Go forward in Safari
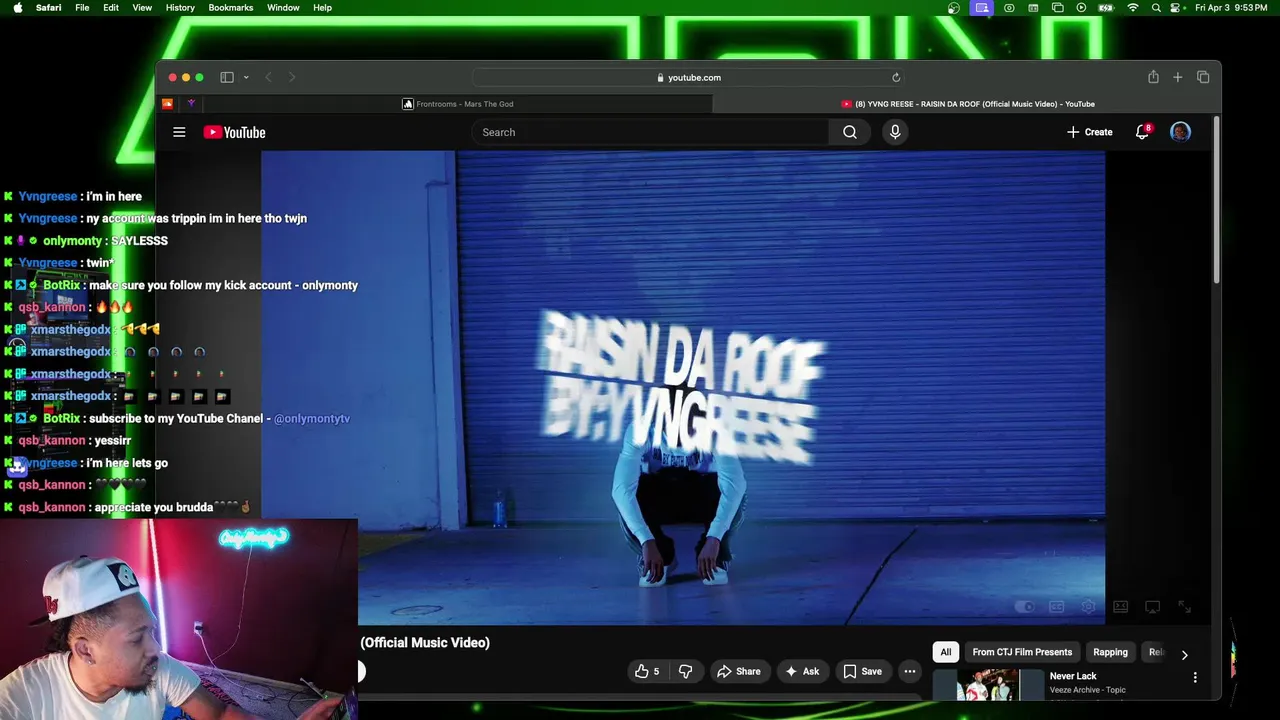 click(292, 77)
